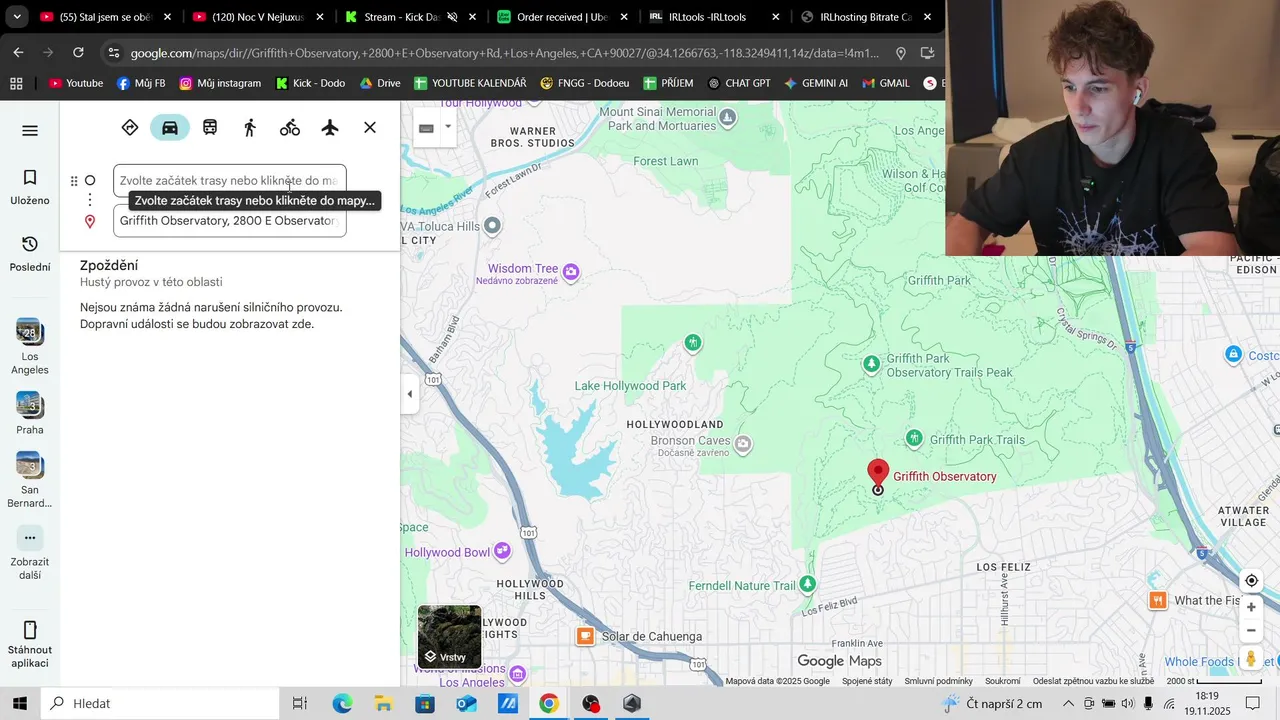Screen dimensions: 1280x720
Task: Switch to the IRLhosting Bitrate tab
Action: point(866,17)
